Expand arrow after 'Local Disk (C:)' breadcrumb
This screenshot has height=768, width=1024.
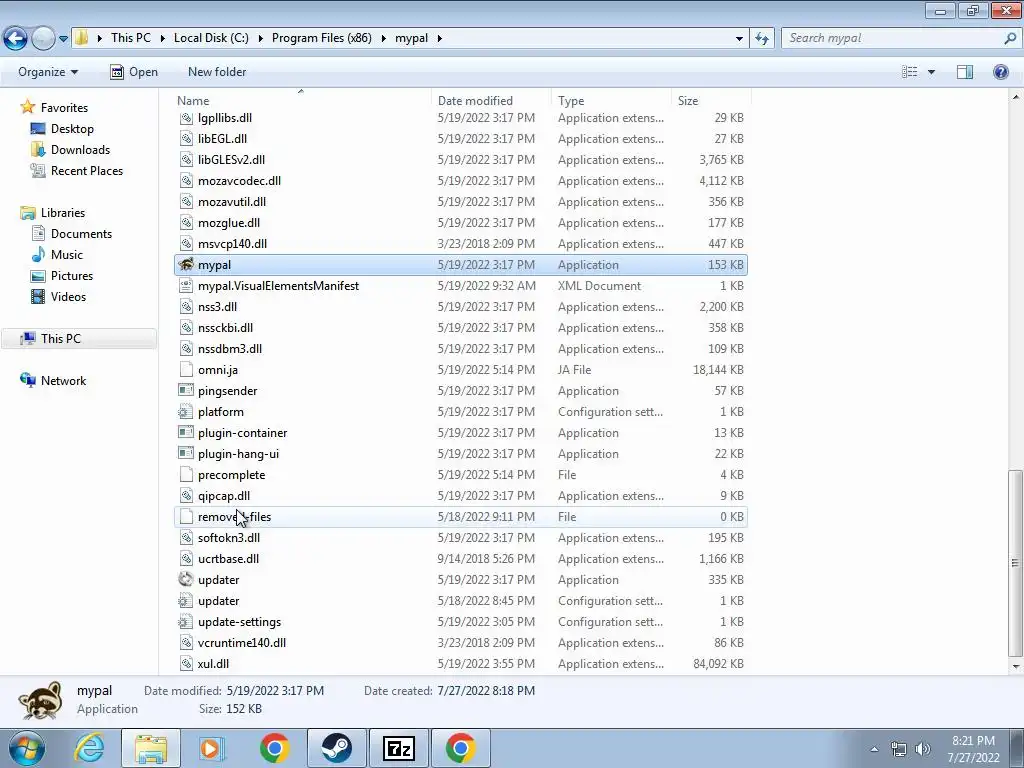click(x=261, y=39)
